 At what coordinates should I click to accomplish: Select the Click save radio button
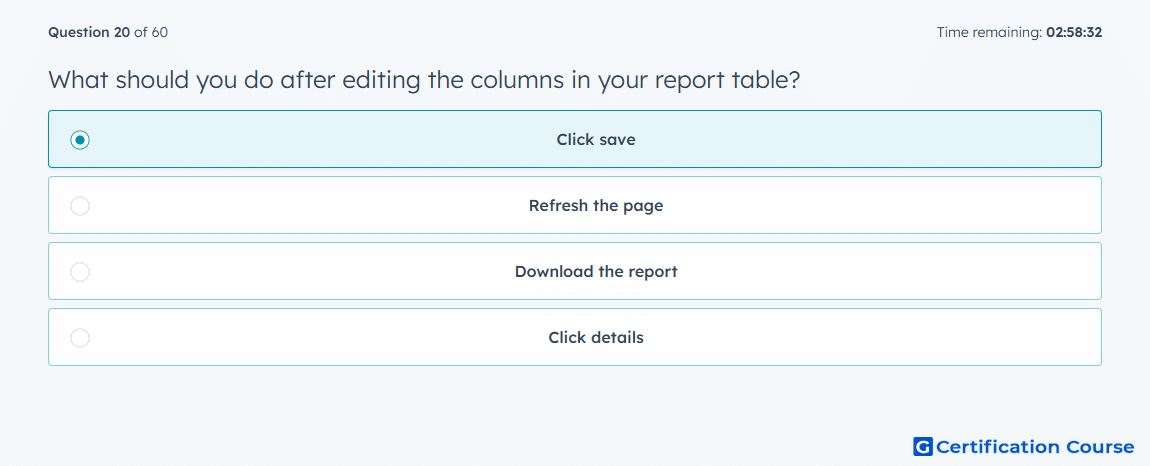point(80,139)
